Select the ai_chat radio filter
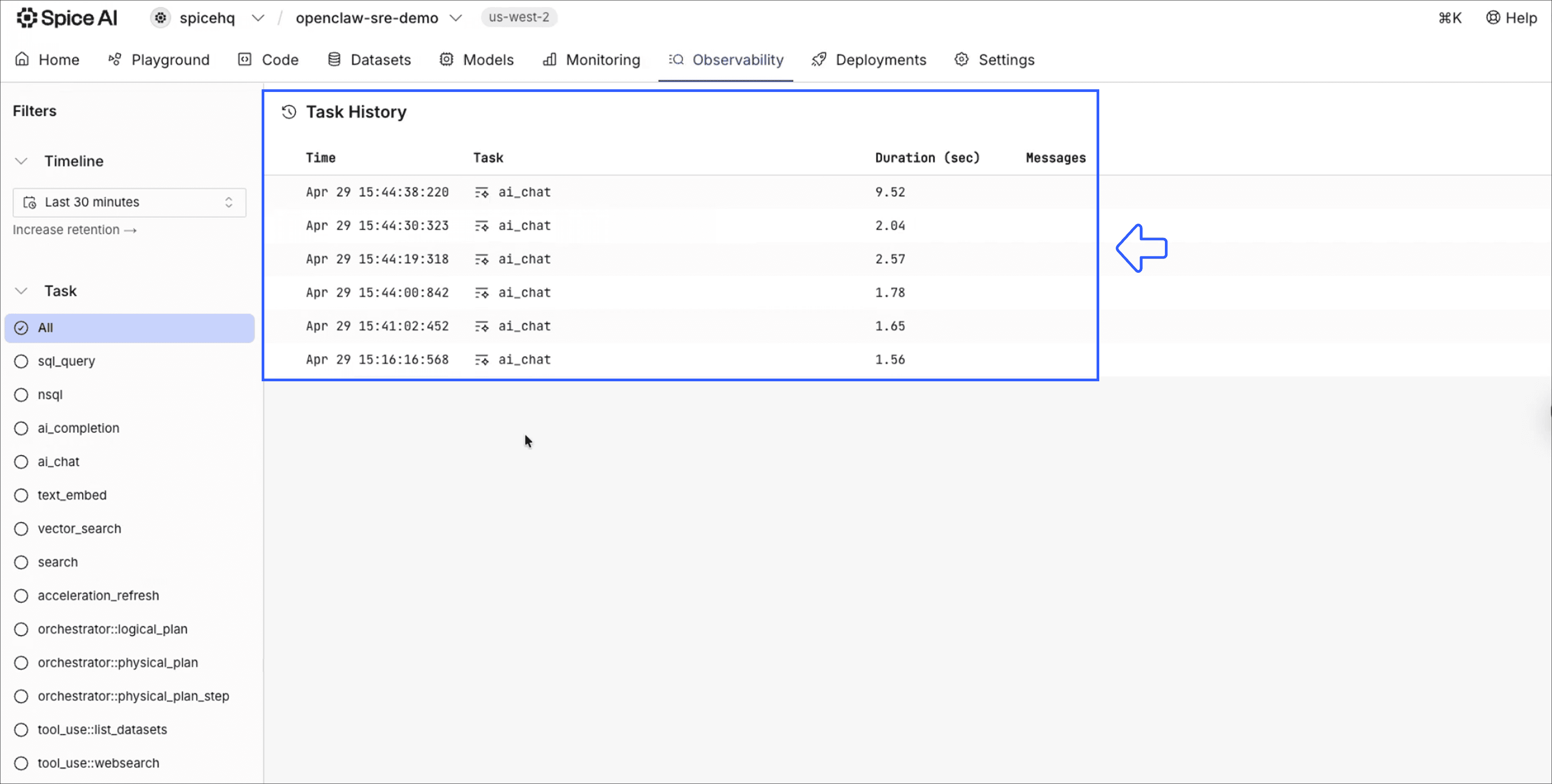 click(21, 462)
